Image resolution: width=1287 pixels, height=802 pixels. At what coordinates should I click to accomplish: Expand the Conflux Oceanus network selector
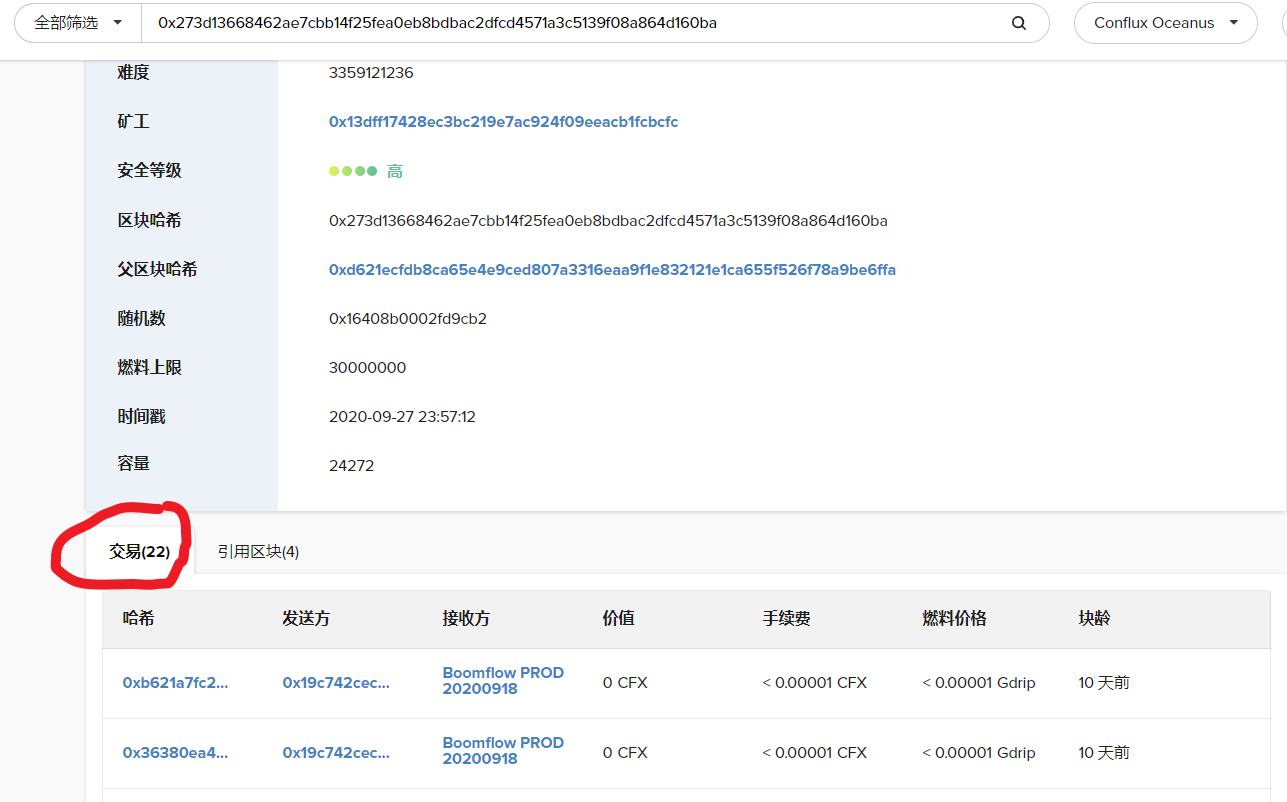click(1165, 23)
